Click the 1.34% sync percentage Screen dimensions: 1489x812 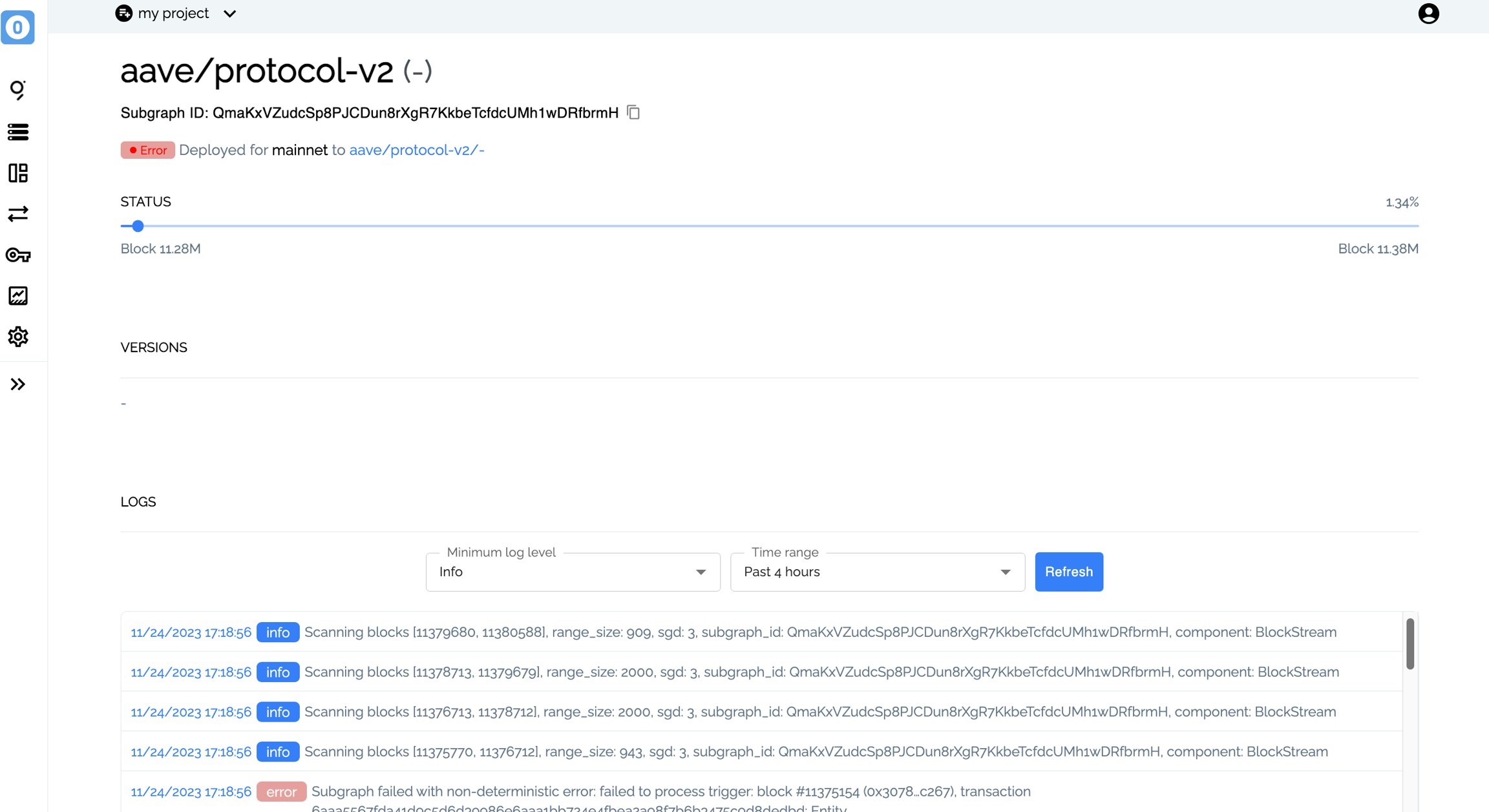[x=1402, y=202]
